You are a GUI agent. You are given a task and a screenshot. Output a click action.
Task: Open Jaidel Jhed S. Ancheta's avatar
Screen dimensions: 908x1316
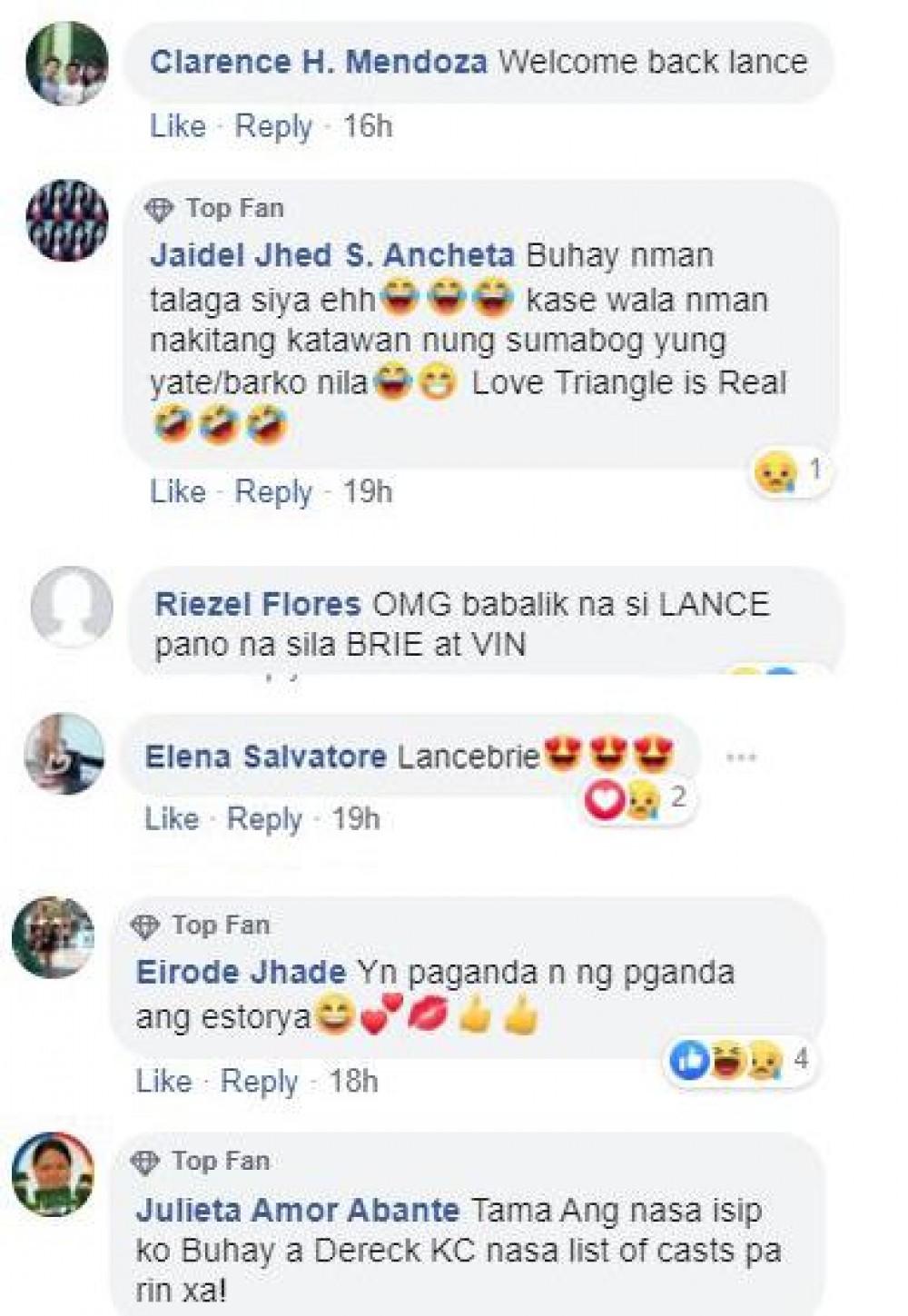coord(68,222)
